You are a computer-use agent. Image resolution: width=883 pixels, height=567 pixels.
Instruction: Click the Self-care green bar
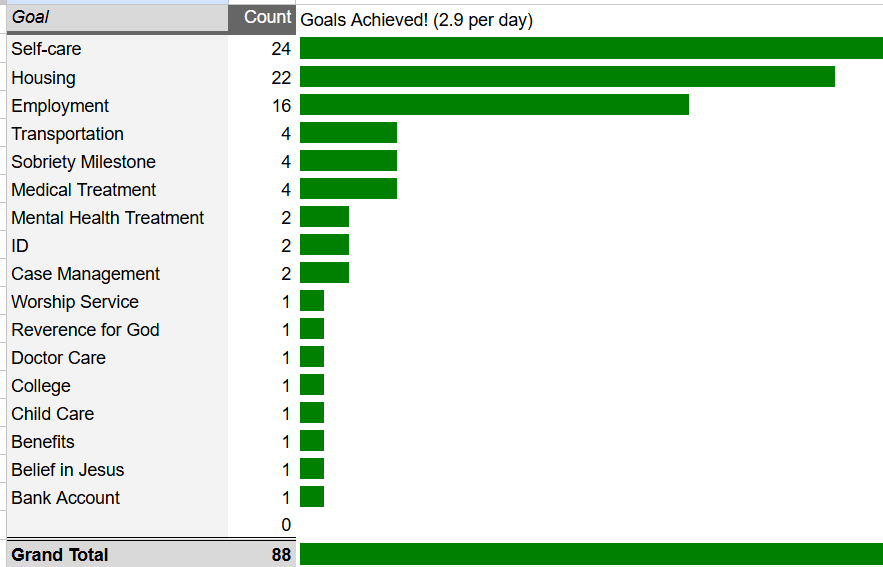pyautogui.click(x=591, y=48)
